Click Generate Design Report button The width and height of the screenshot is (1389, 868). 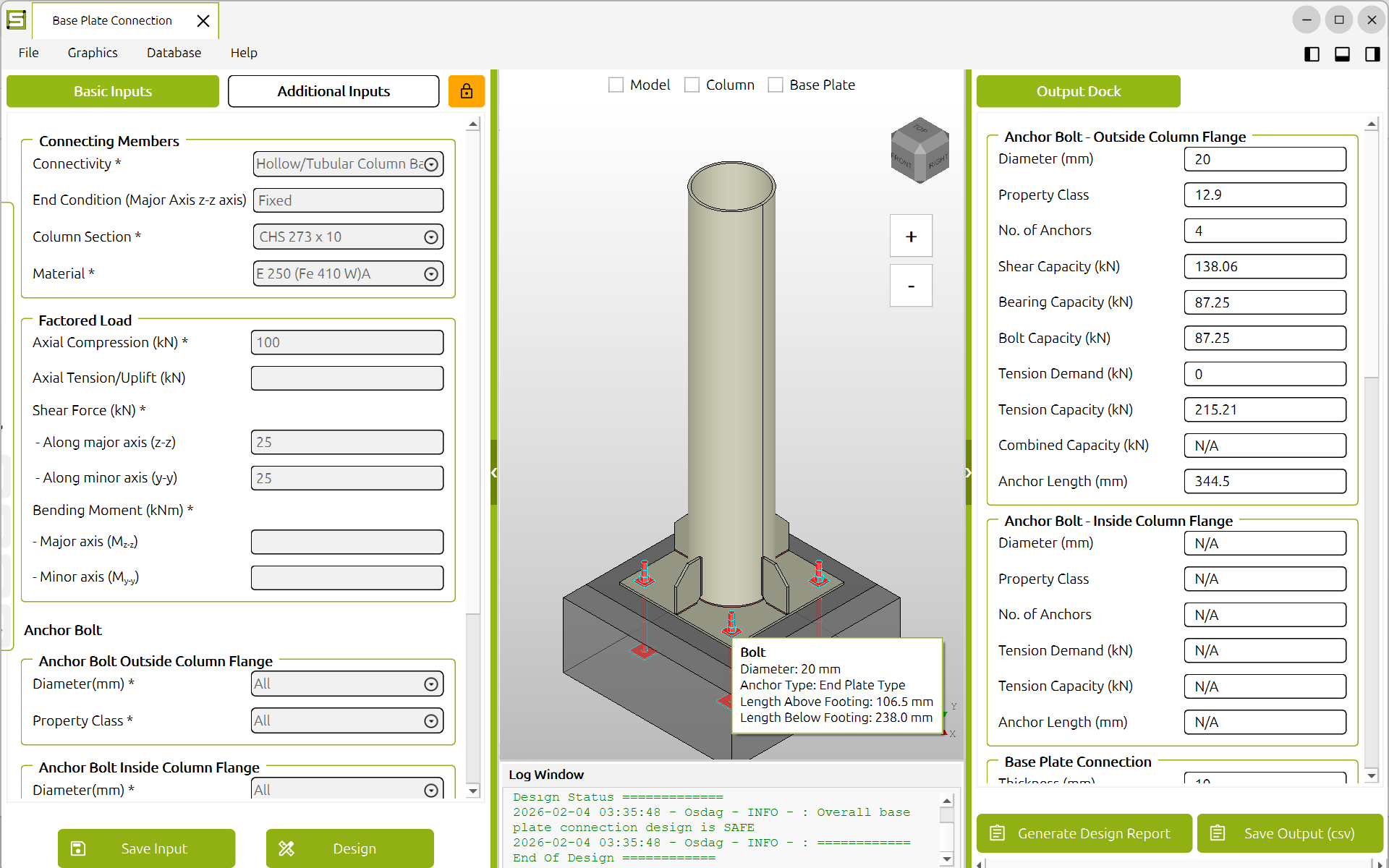pyautogui.click(x=1084, y=833)
